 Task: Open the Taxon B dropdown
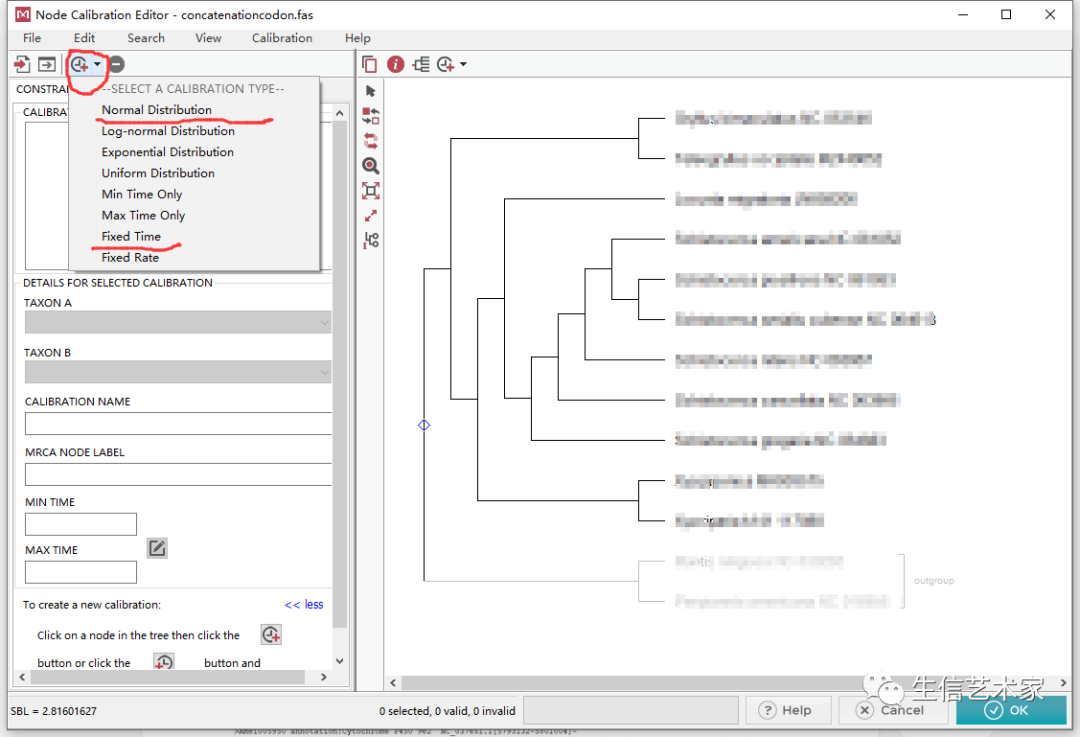coord(325,372)
